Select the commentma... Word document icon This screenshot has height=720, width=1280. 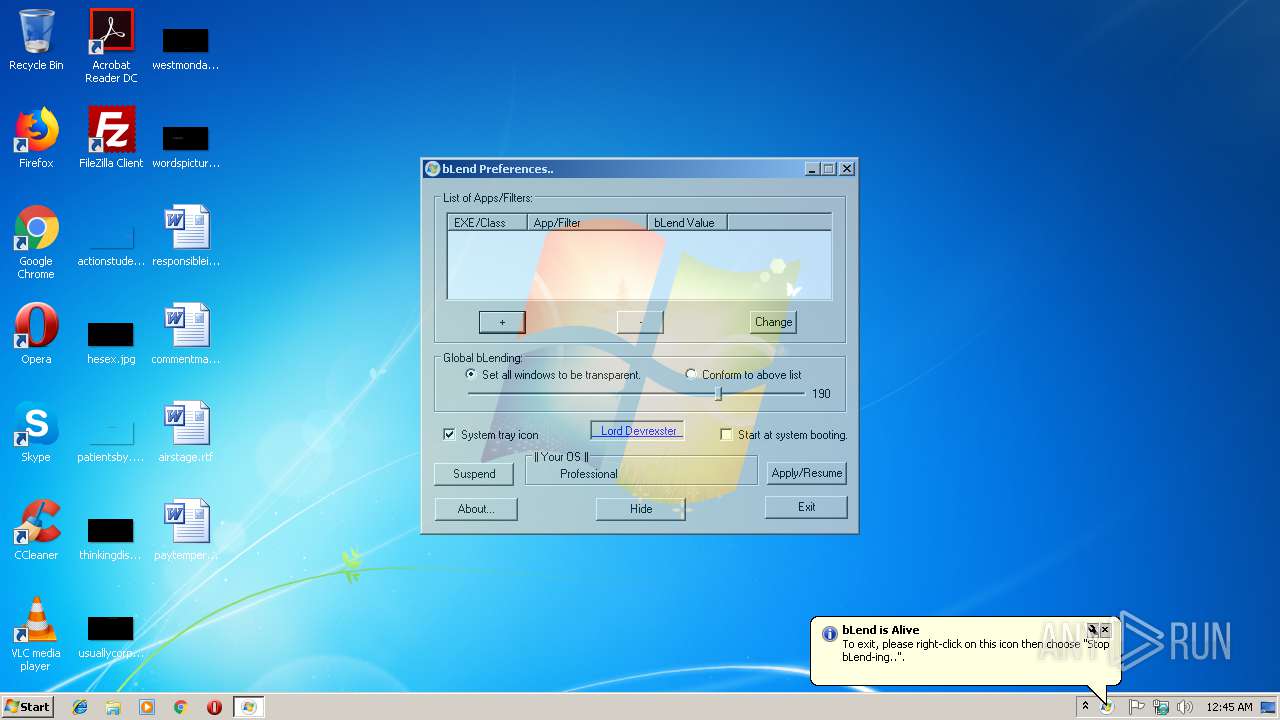(x=186, y=334)
